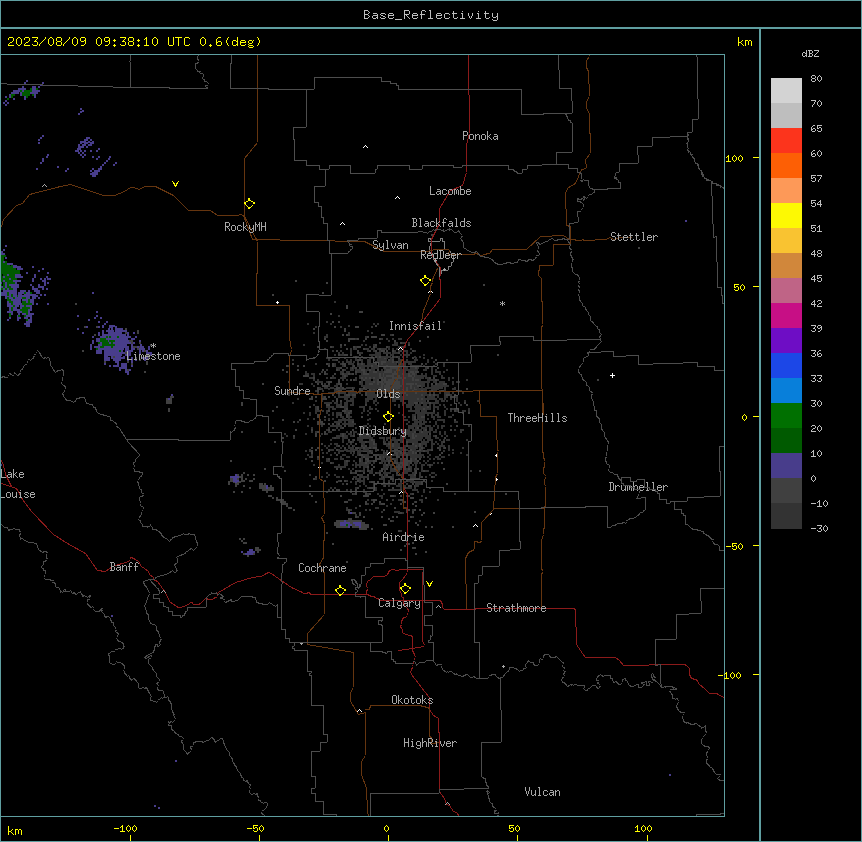Screen dimensions: 862x842
Task: Click the Innisfail town label
Action: pos(415,326)
